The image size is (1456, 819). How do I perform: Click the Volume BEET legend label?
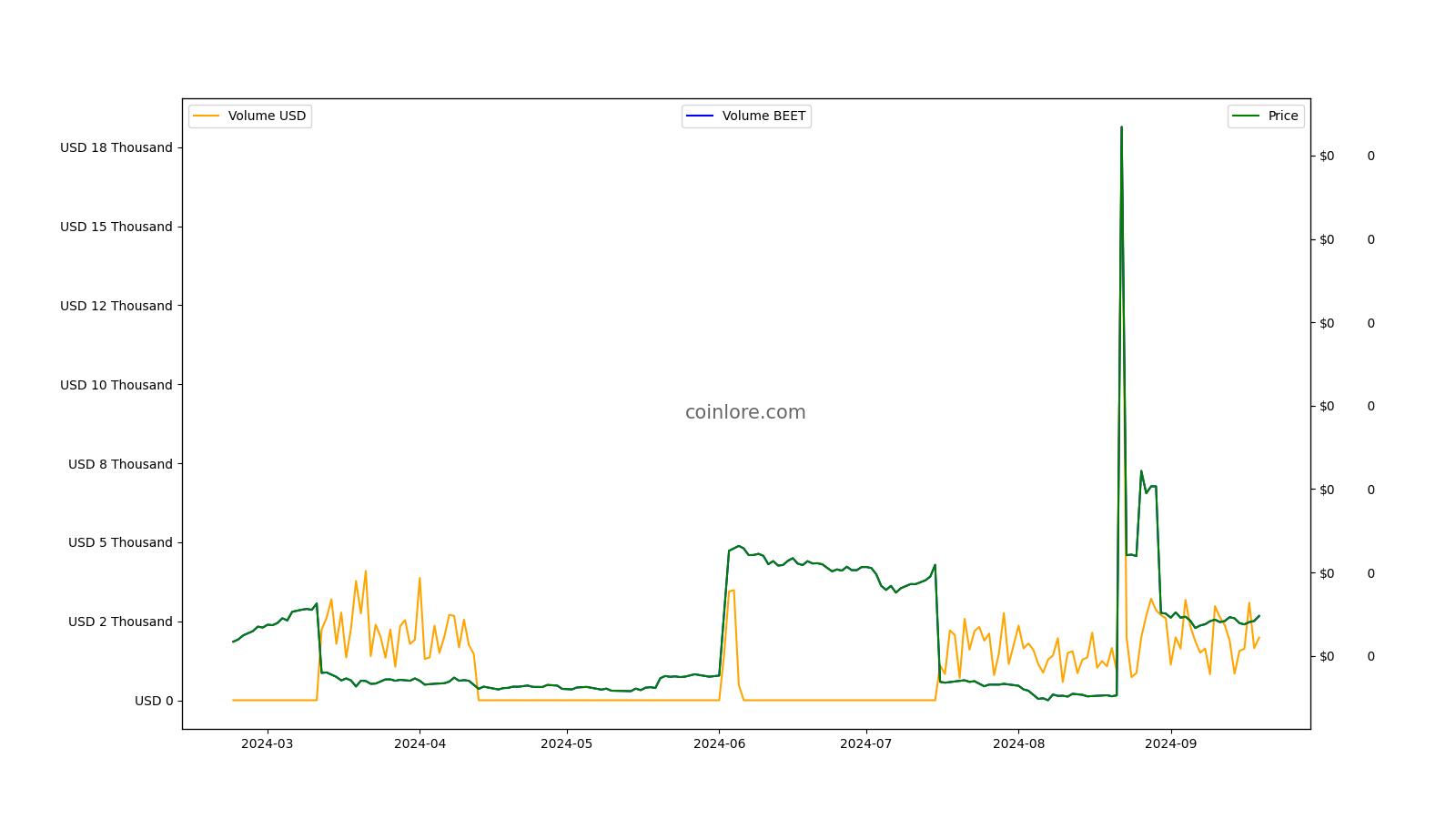(763, 116)
